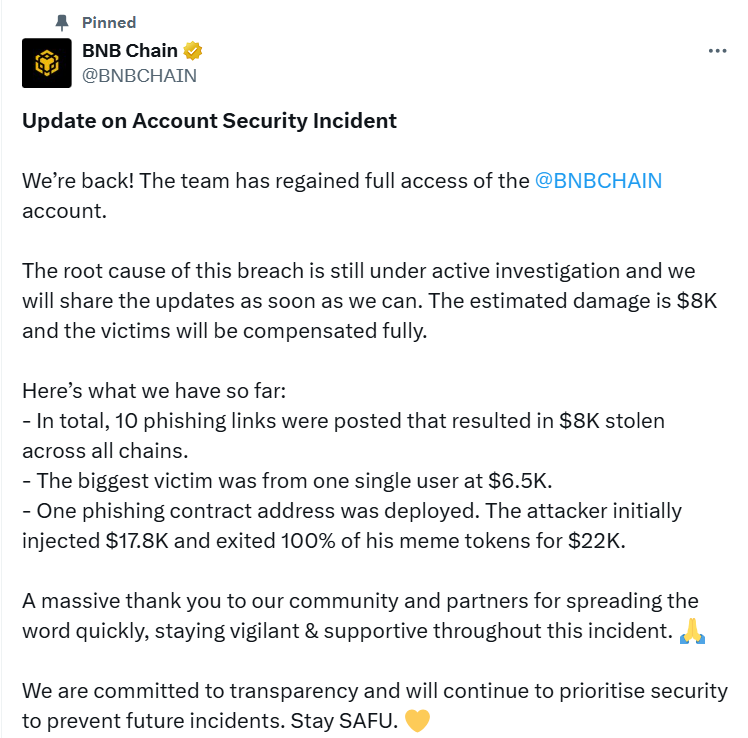The height and width of the screenshot is (738, 748).
Task: Open the gray @BNBCHAIN handle under name
Action: tap(138, 75)
